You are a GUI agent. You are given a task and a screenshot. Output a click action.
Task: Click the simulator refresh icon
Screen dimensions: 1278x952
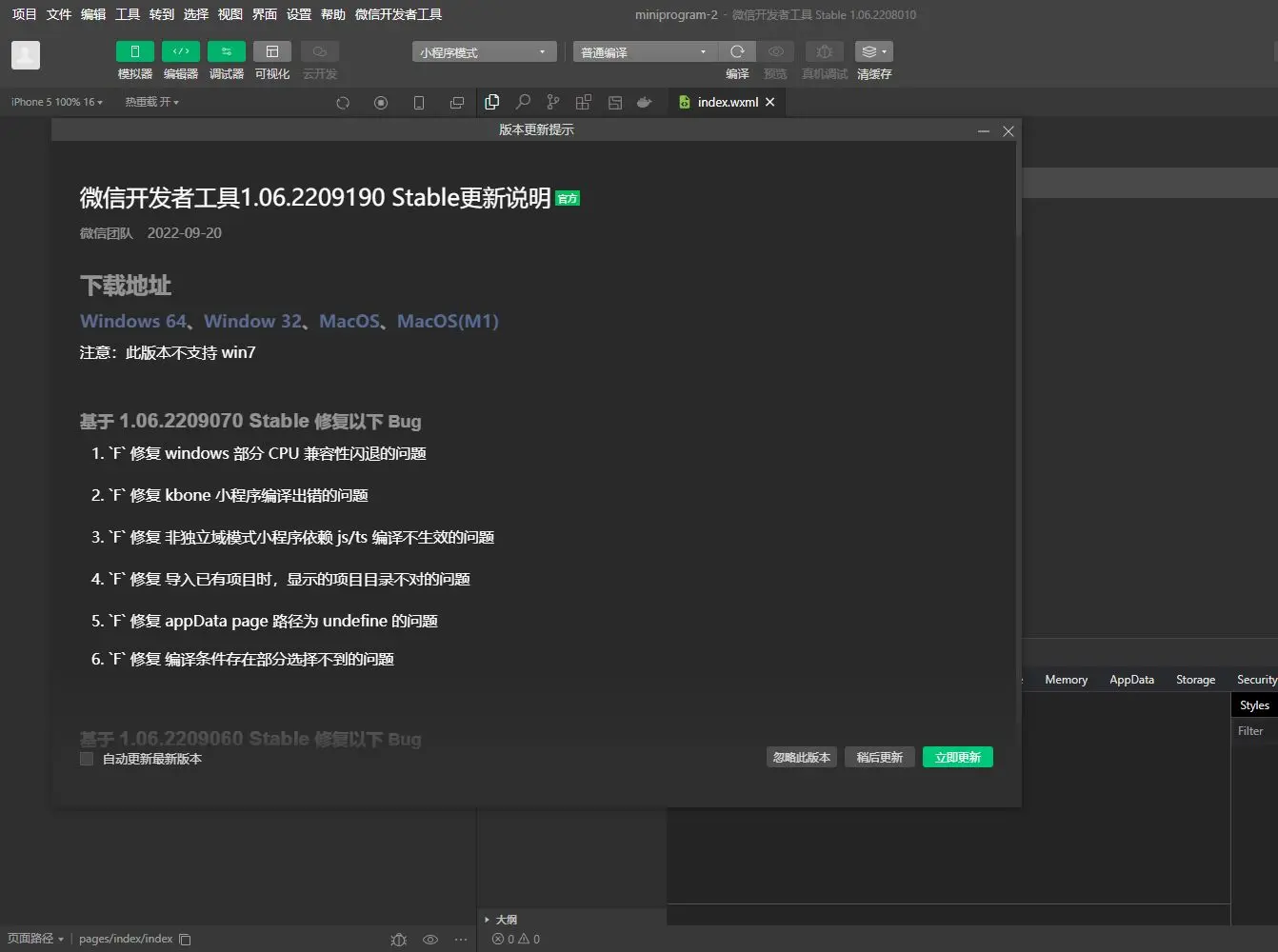point(343,103)
